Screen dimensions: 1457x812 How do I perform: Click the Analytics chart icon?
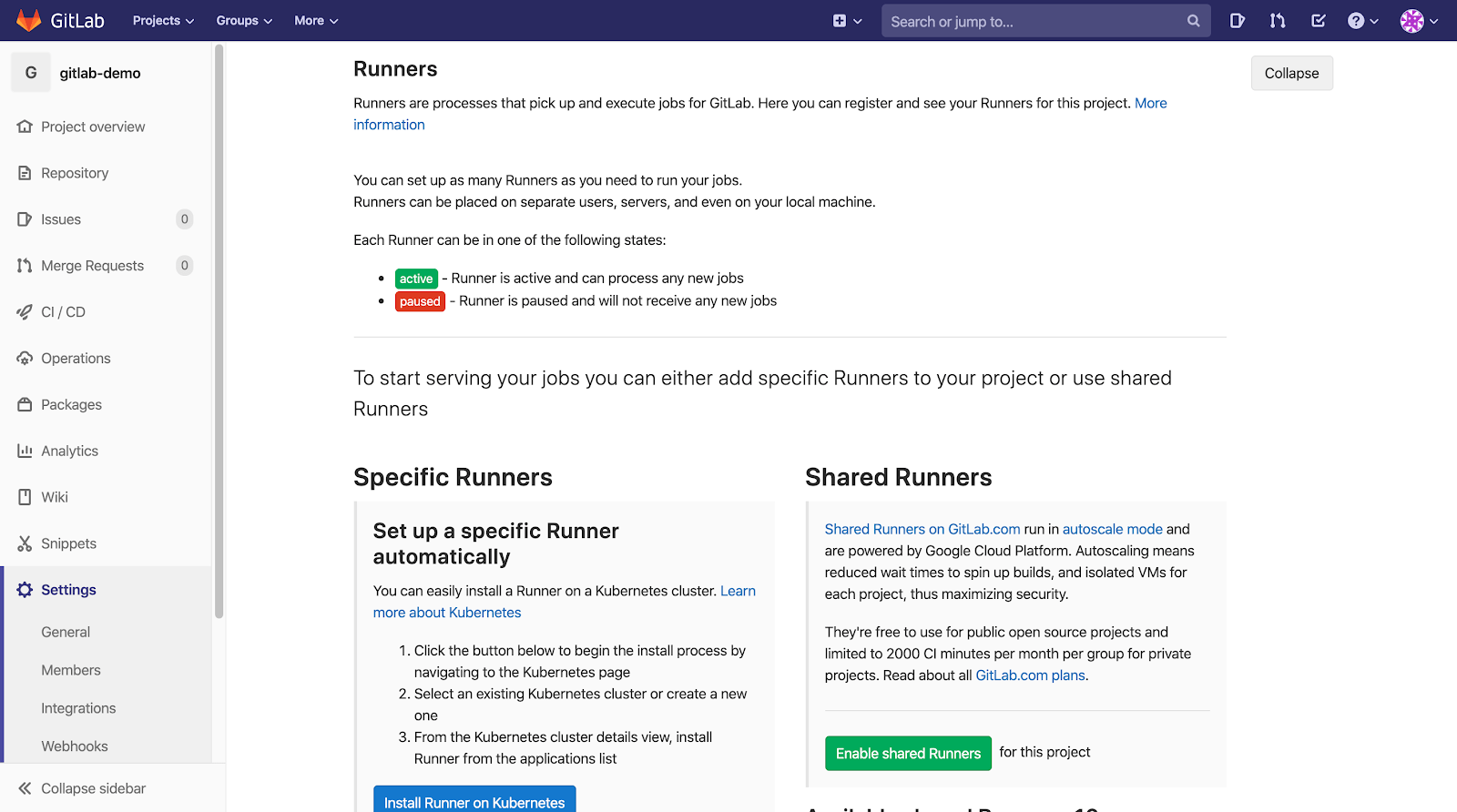tap(25, 451)
